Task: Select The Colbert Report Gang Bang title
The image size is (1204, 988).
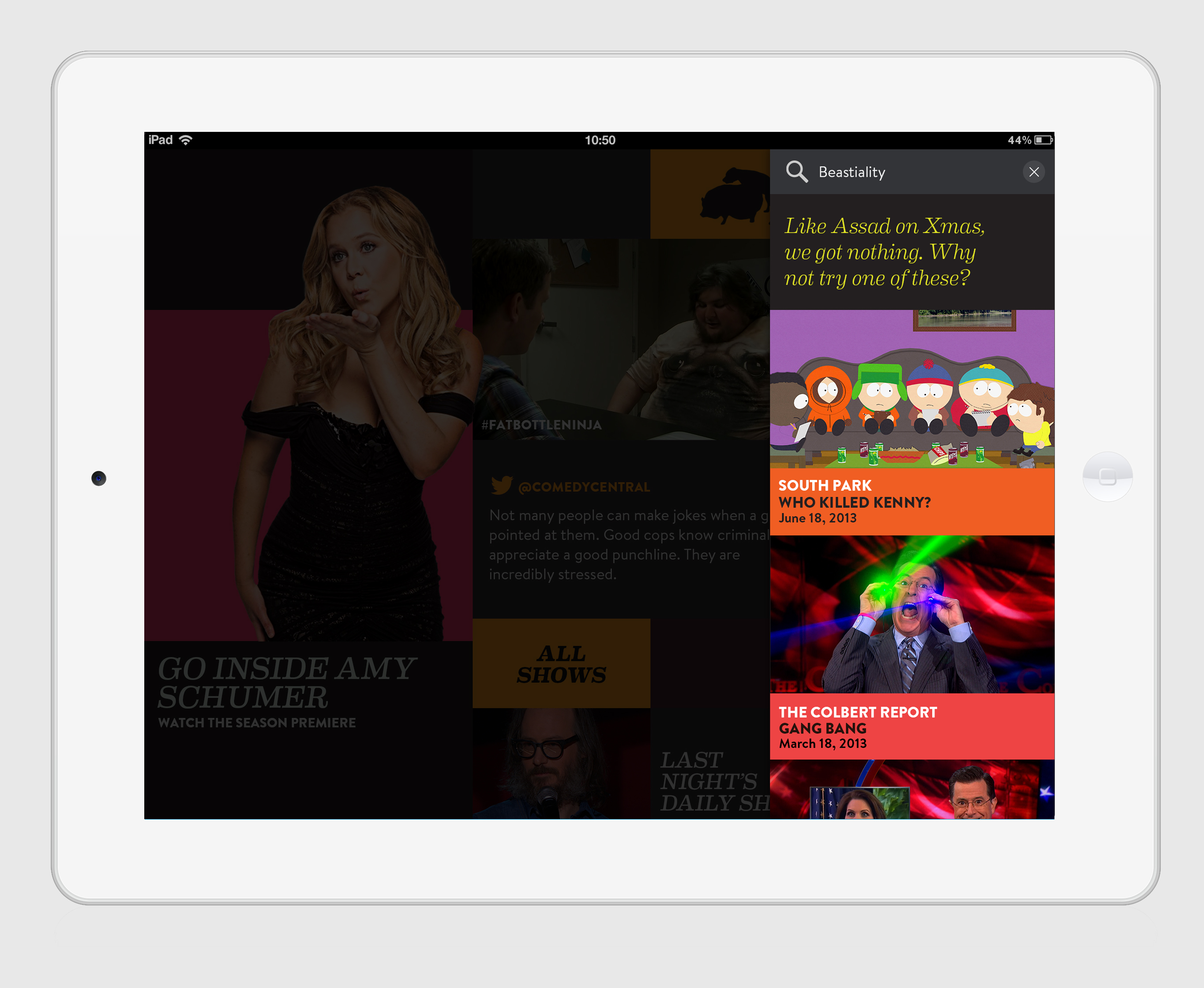Action: pyautogui.click(x=857, y=720)
